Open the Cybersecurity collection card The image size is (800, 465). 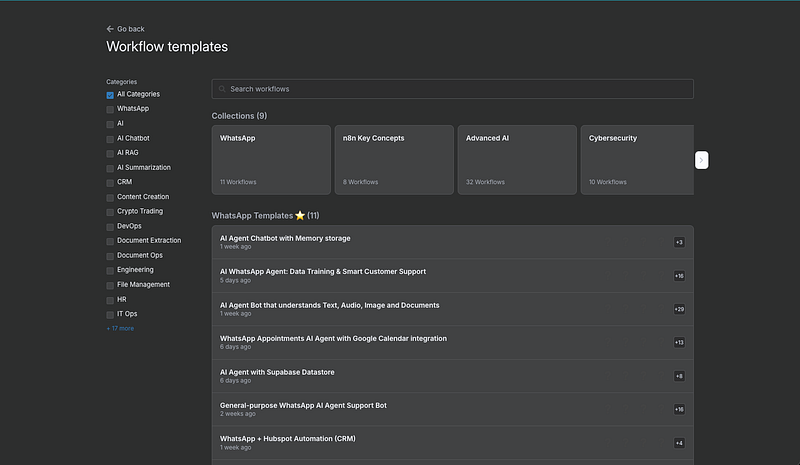640,159
